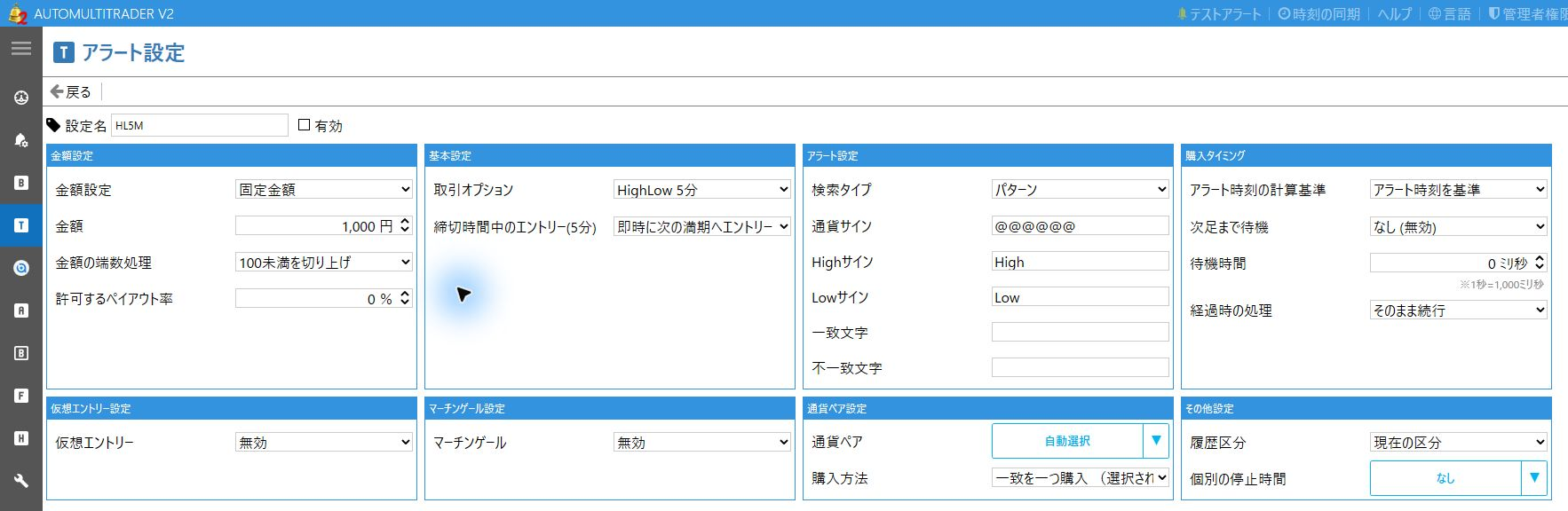
Task: Open the 締切時間中のエントリー dropdown
Action: (702, 226)
